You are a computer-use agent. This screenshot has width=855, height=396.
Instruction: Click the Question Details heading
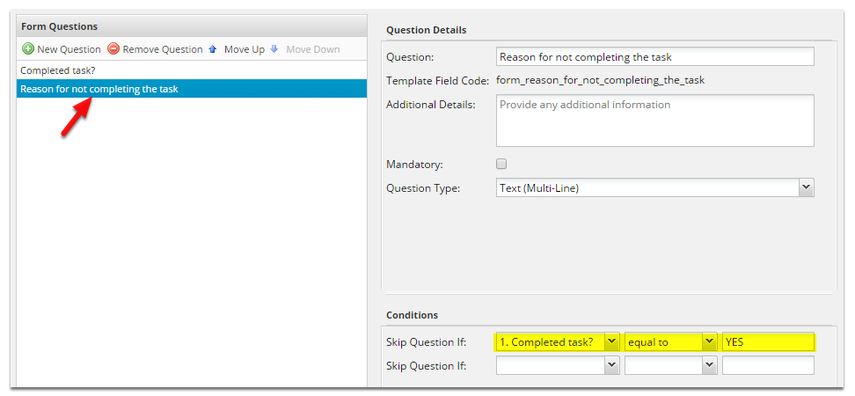[426, 30]
